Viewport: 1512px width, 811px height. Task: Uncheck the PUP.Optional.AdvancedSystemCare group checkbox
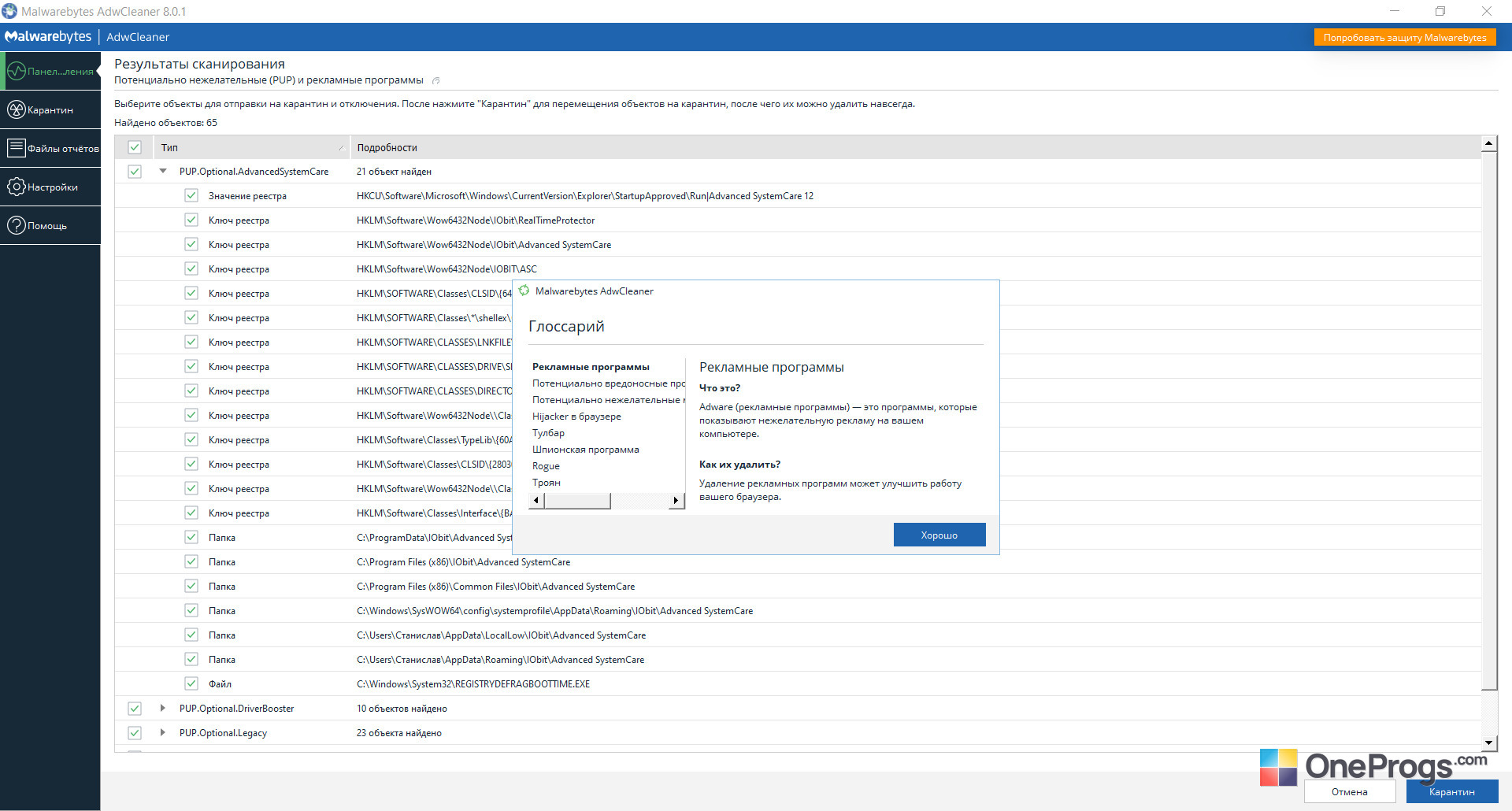point(135,172)
